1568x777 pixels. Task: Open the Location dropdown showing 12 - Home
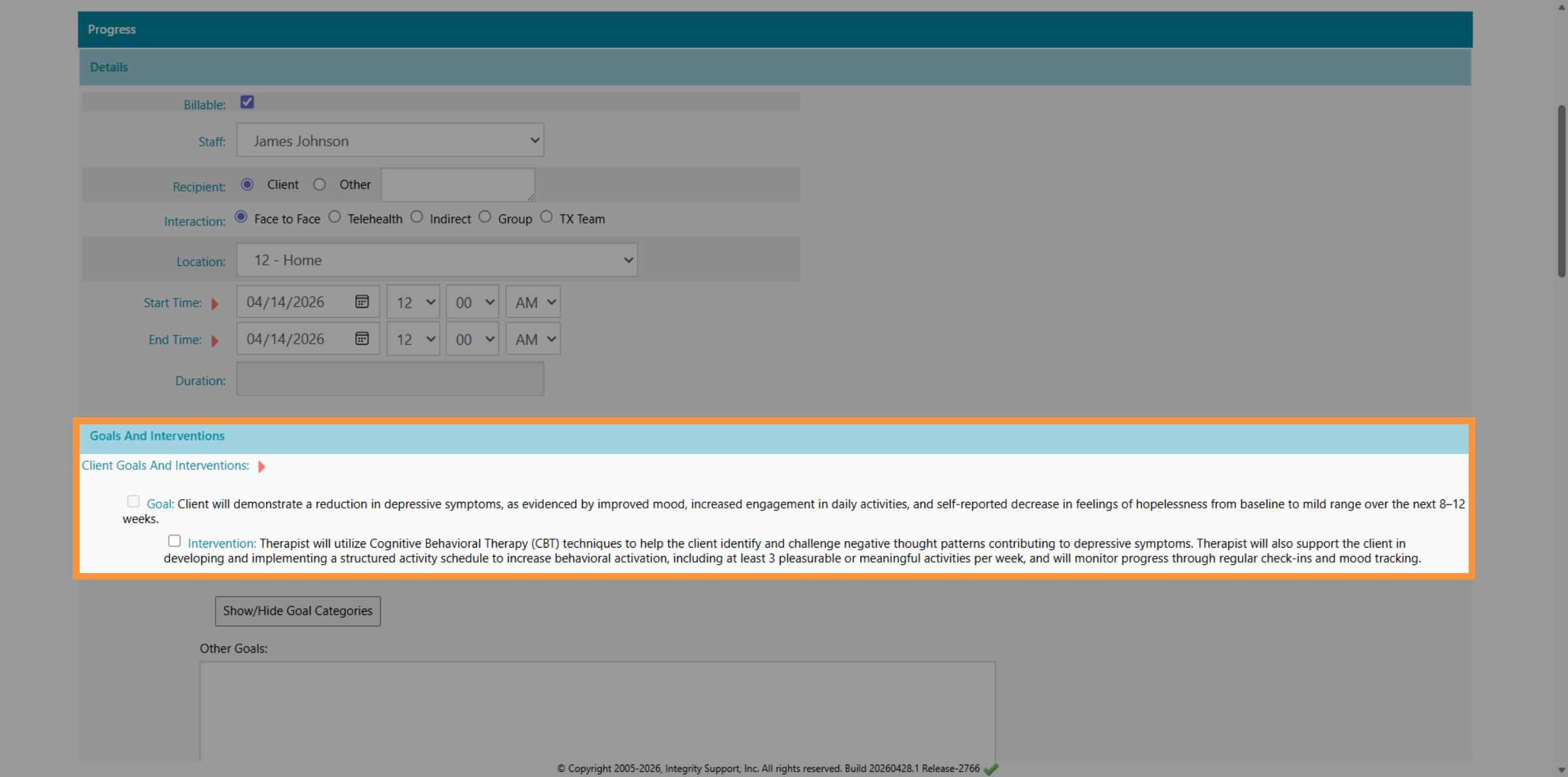tap(437, 259)
